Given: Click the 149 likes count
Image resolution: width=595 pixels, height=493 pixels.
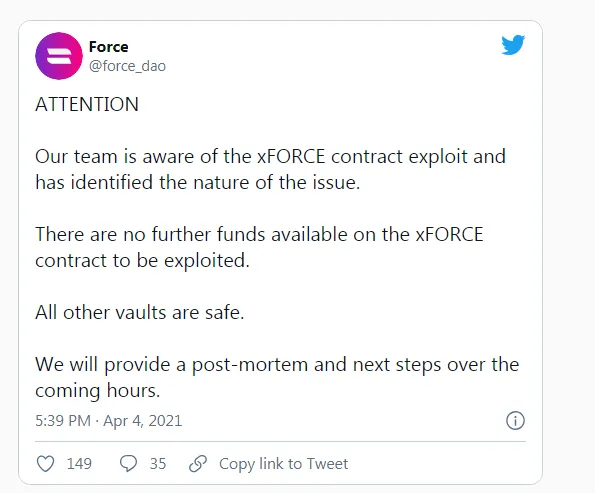Looking at the screenshot, I should pos(79,463).
